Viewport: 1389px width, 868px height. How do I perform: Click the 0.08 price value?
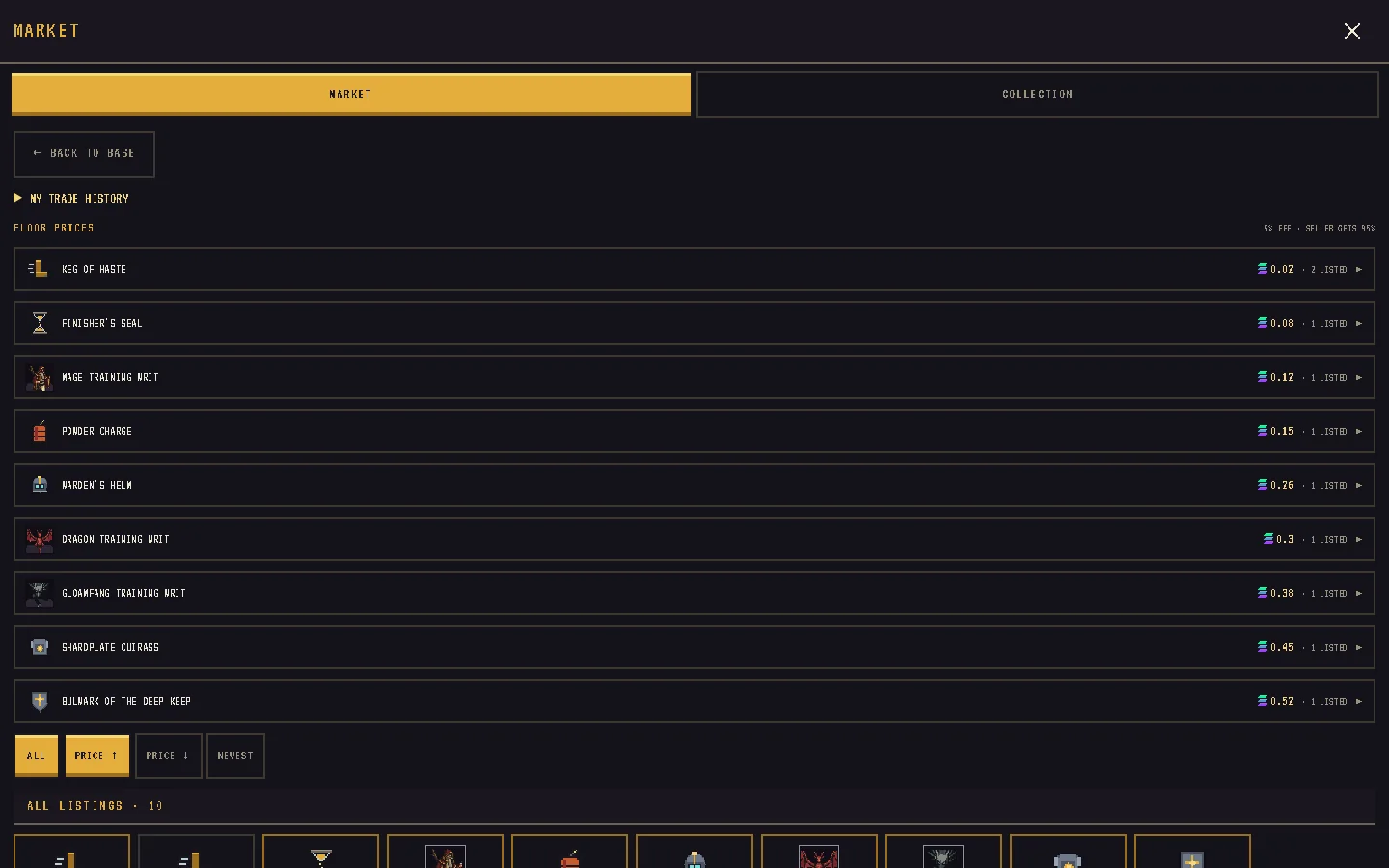(x=1282, y=323)
